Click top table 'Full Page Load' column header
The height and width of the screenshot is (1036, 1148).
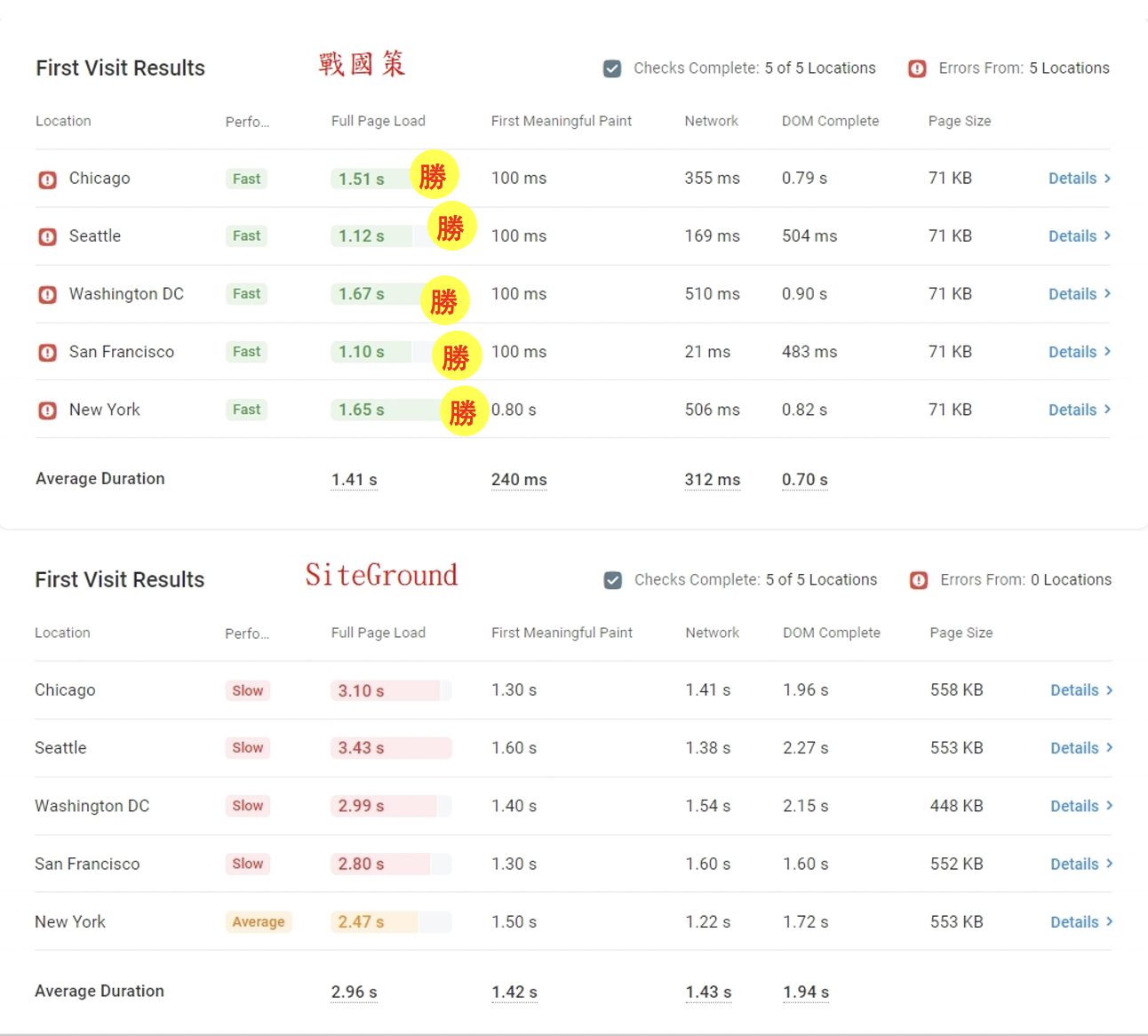[x=379, y=121]
